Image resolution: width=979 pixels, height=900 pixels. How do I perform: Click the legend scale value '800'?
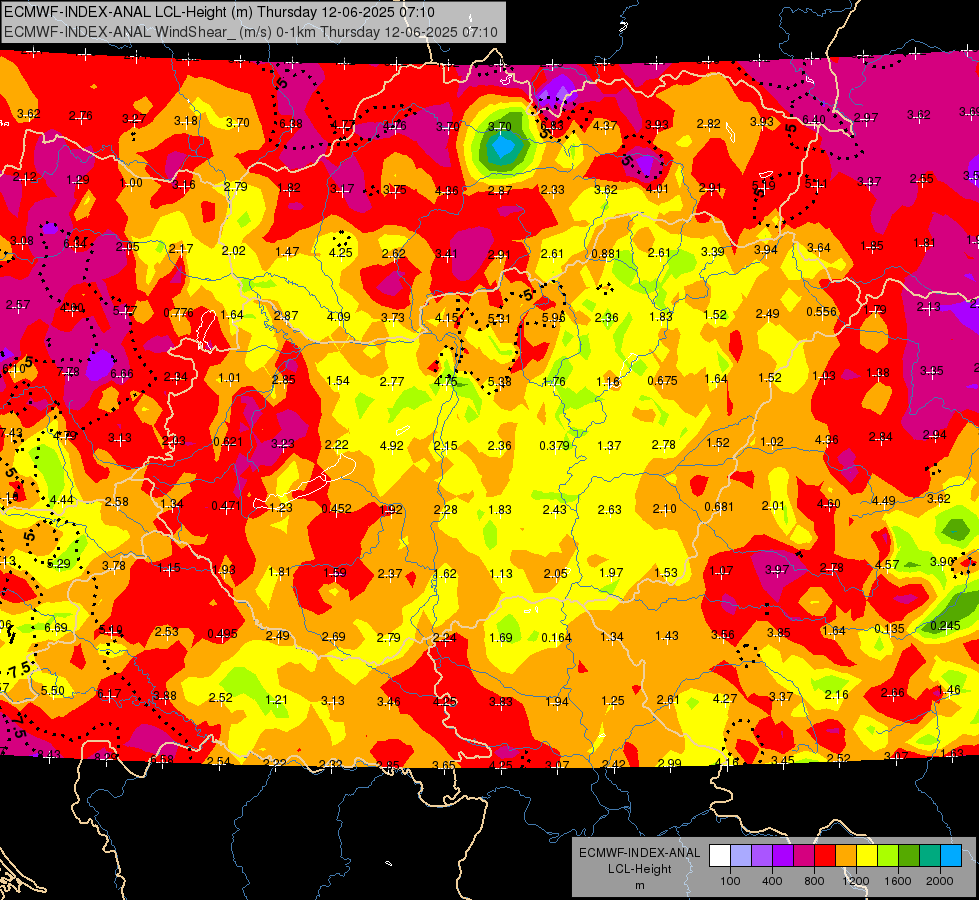point(814,881)
